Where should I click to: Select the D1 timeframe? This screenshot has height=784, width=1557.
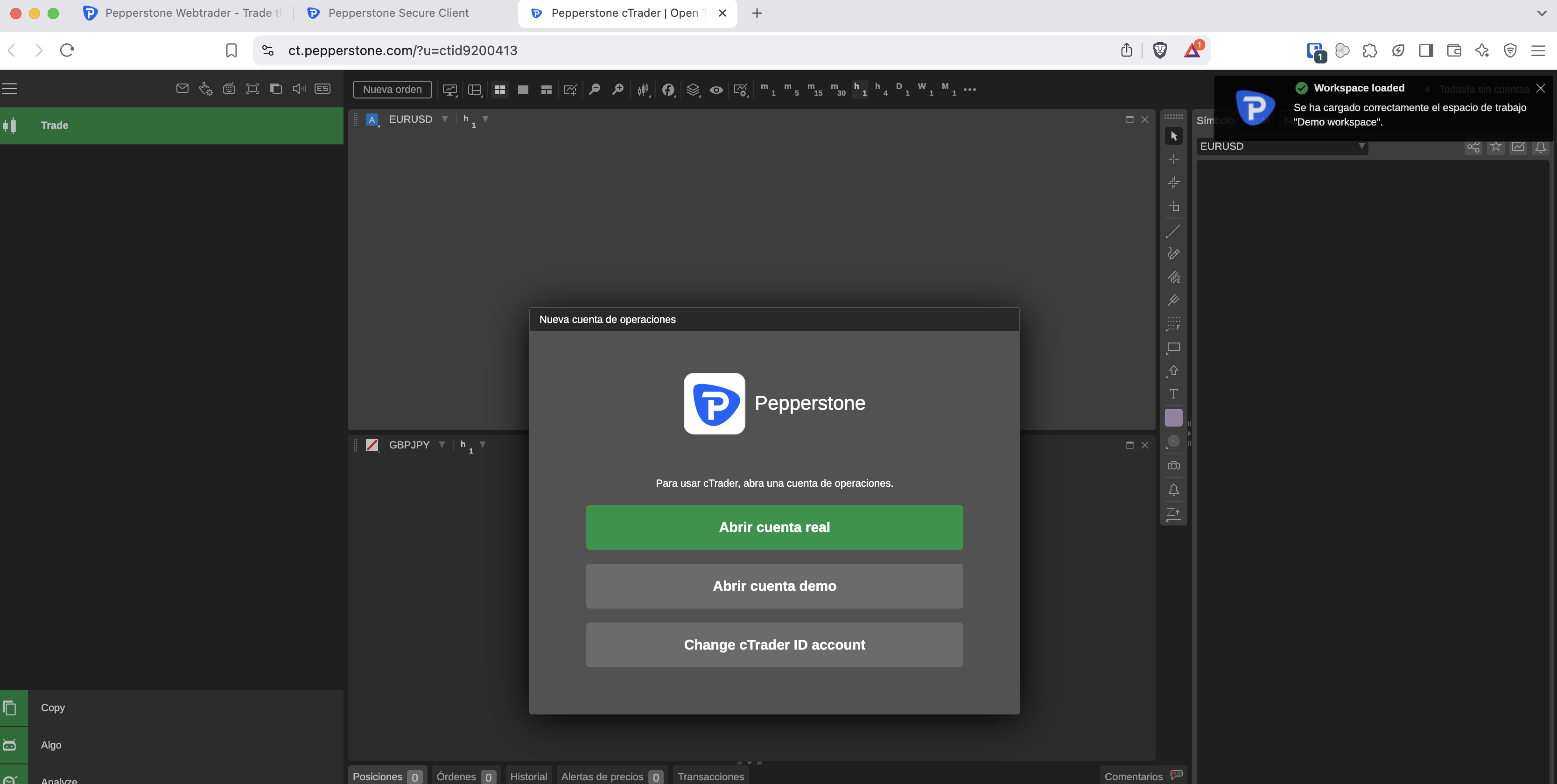(x=902, y=89)
